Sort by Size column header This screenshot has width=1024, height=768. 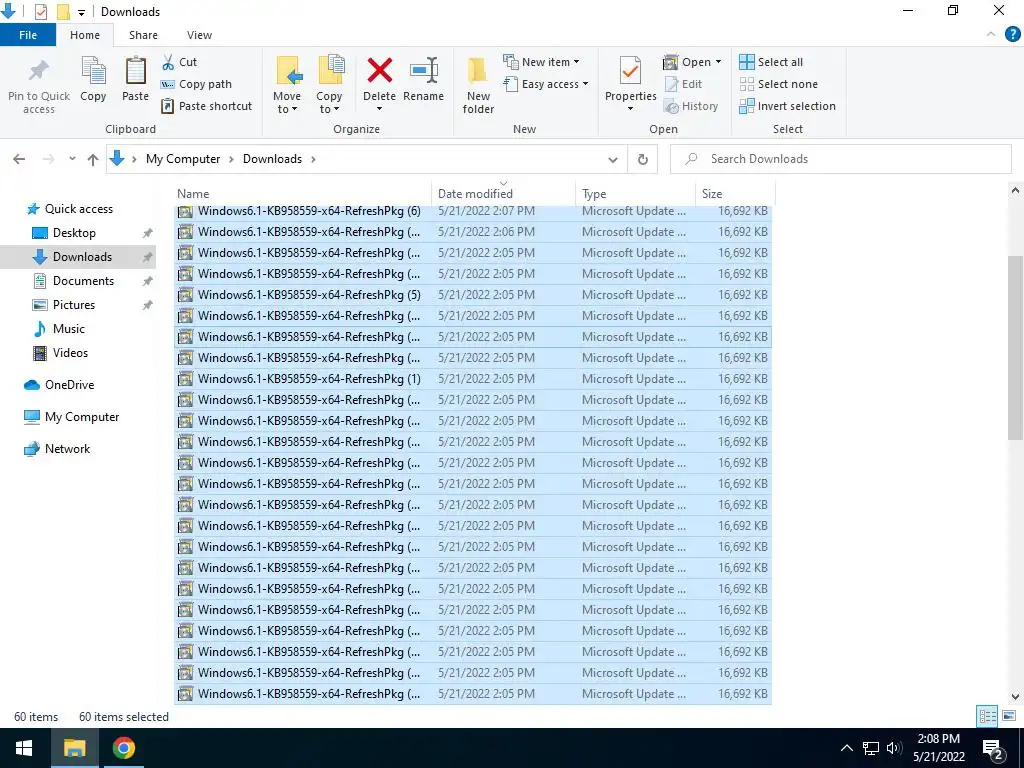(735, 194)
